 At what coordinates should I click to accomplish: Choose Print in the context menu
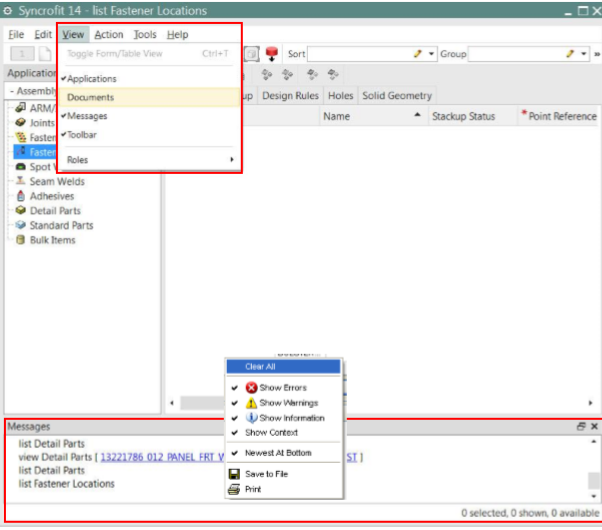point(283,489)
